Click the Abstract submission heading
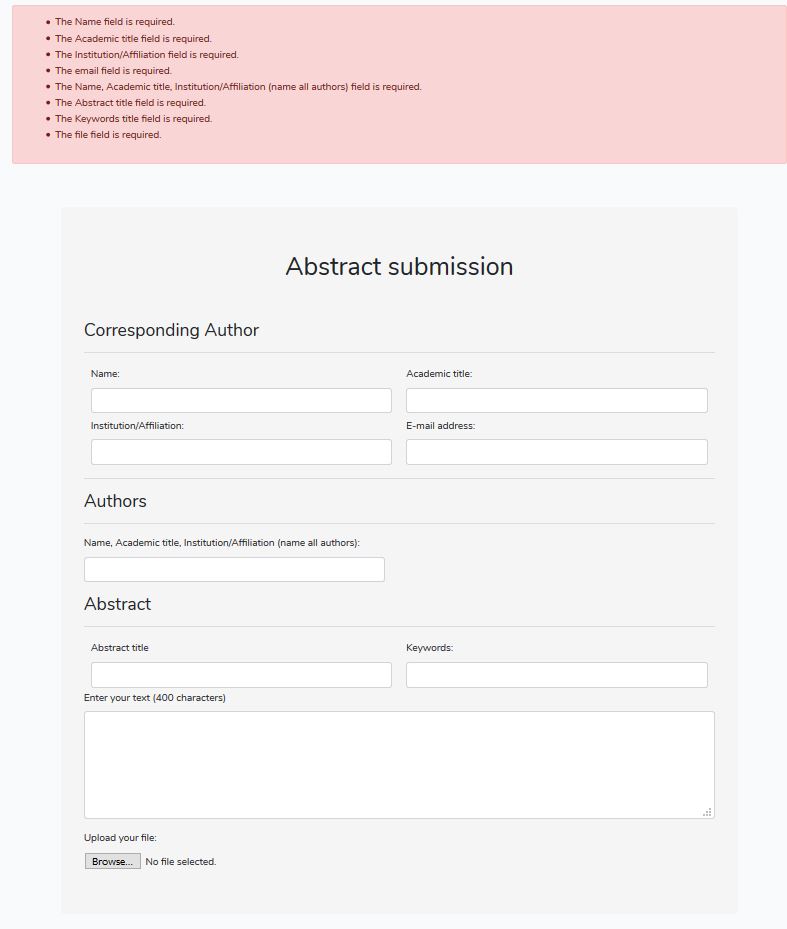Viewport: 787px width, 929px height. pyautogui.click(x=399, y=266)
